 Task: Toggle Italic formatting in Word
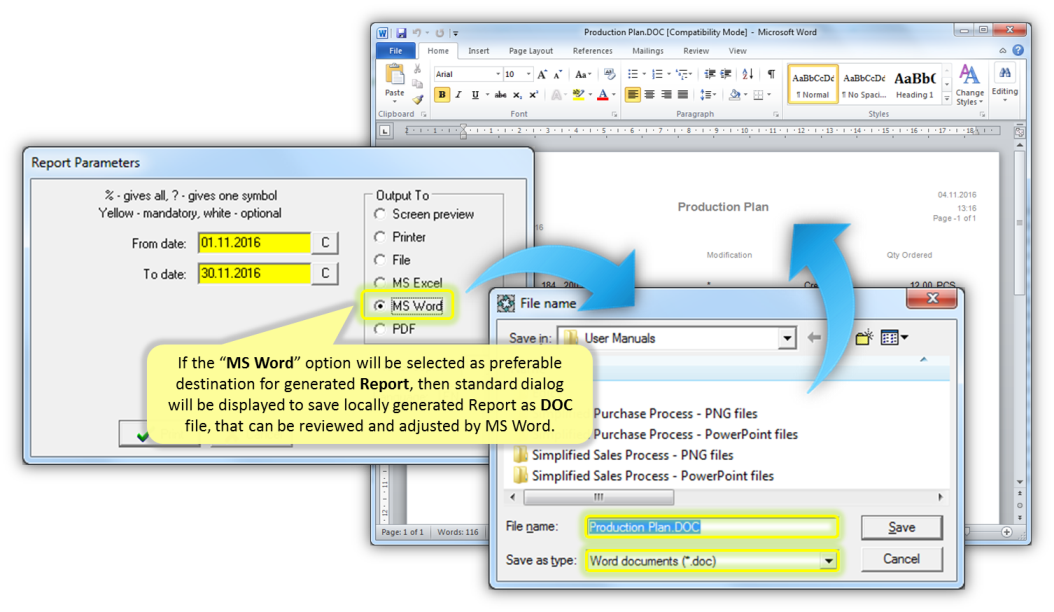[x=458, y=95]
